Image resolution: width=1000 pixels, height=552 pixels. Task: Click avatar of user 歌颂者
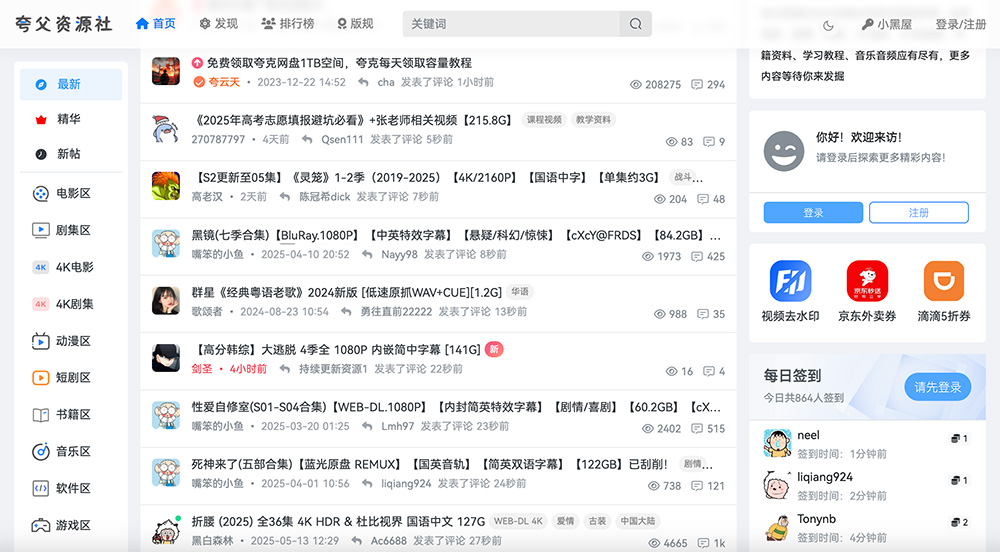pyautogui.click(x=166, y=301)
